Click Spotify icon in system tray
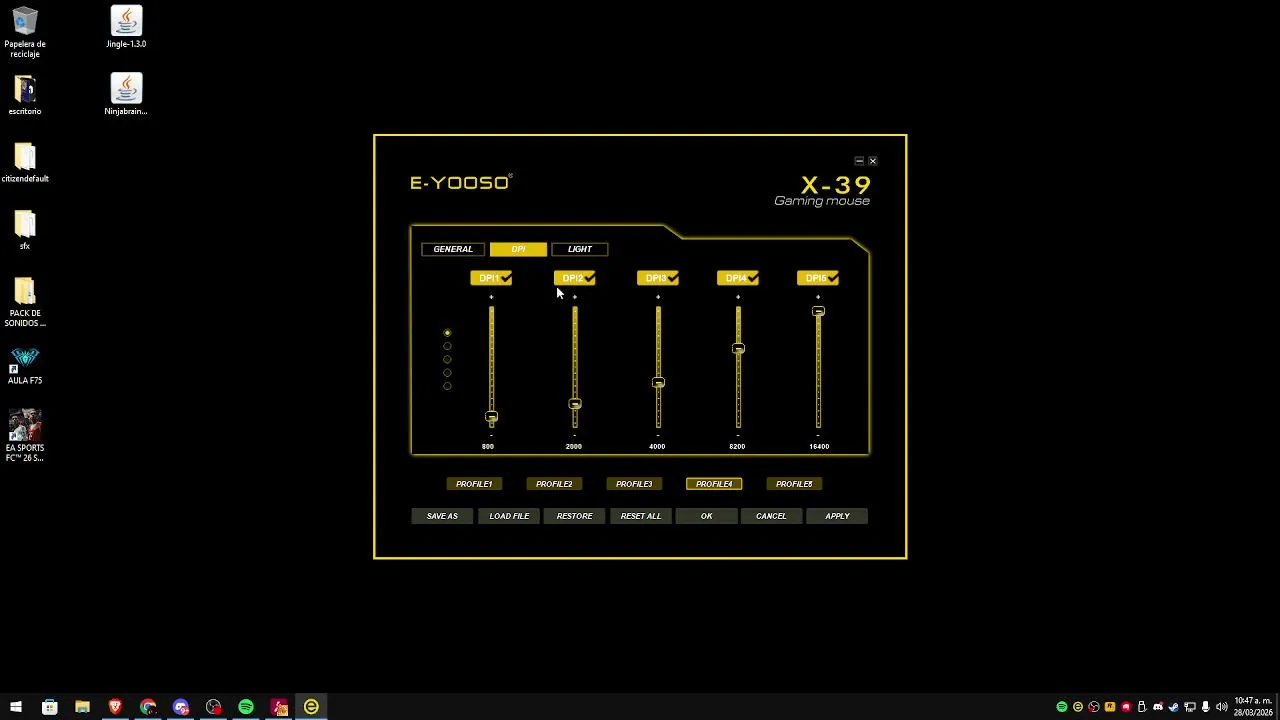Image resolution: width=1280 pixels, height=720 pixels. (1062, 707)
